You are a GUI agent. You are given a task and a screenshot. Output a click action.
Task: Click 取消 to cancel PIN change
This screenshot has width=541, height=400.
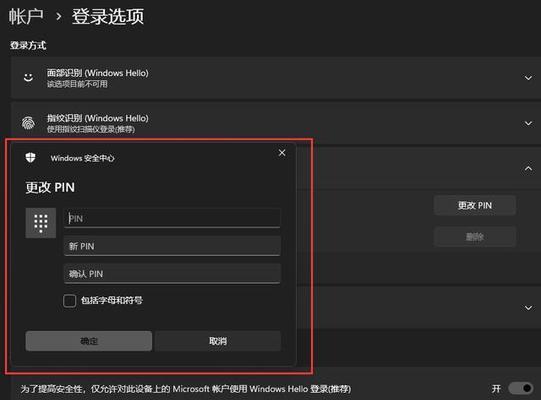pos(218,341)
